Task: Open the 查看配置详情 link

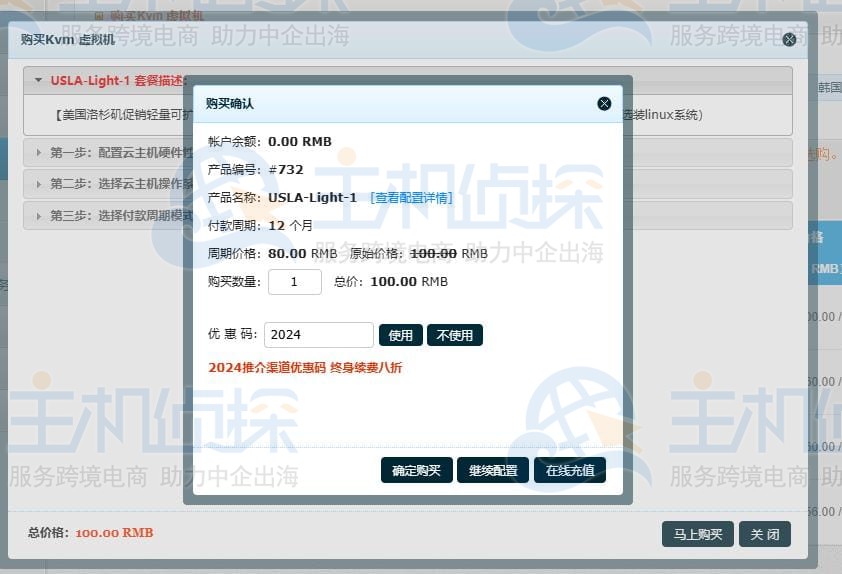Action: (x=411, y=198)
